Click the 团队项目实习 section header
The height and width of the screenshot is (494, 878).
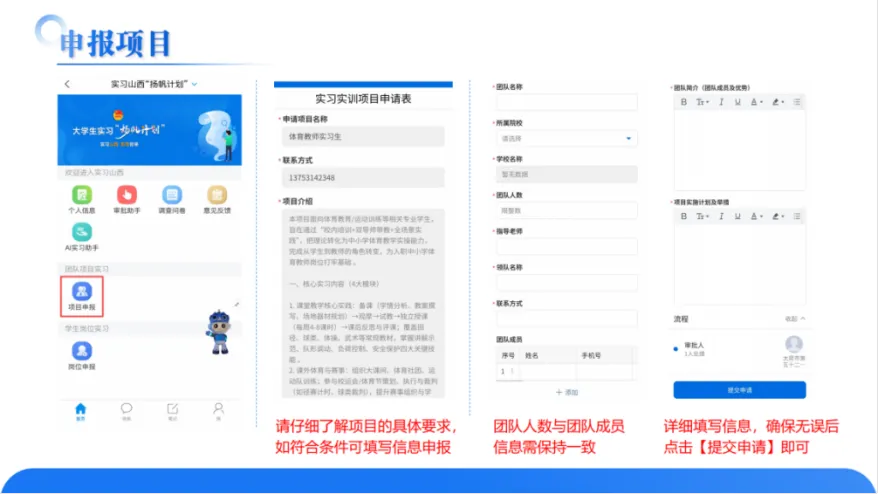click(x=87, y=269)
